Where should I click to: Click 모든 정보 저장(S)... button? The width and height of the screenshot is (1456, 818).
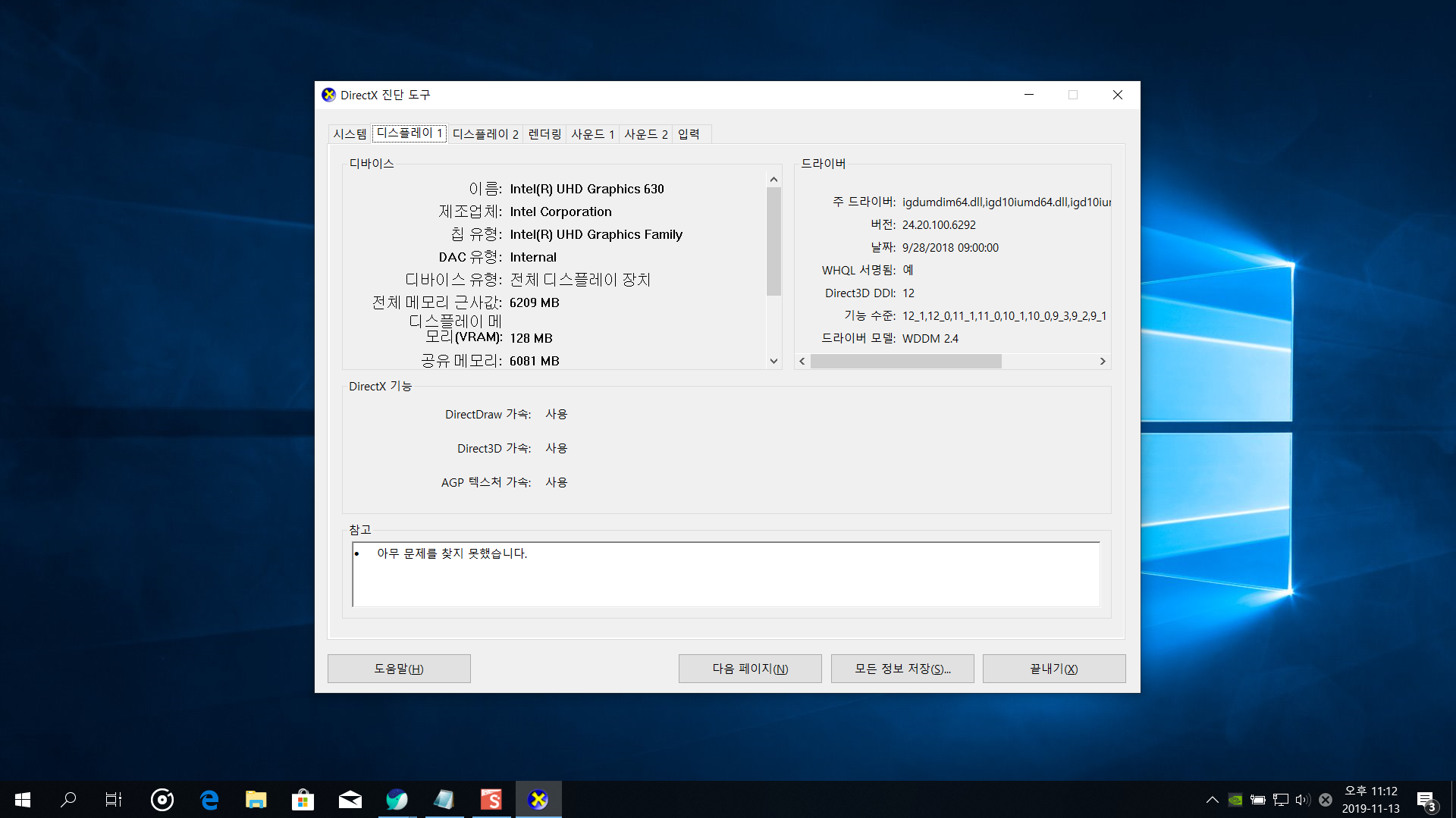click(902, 669)
